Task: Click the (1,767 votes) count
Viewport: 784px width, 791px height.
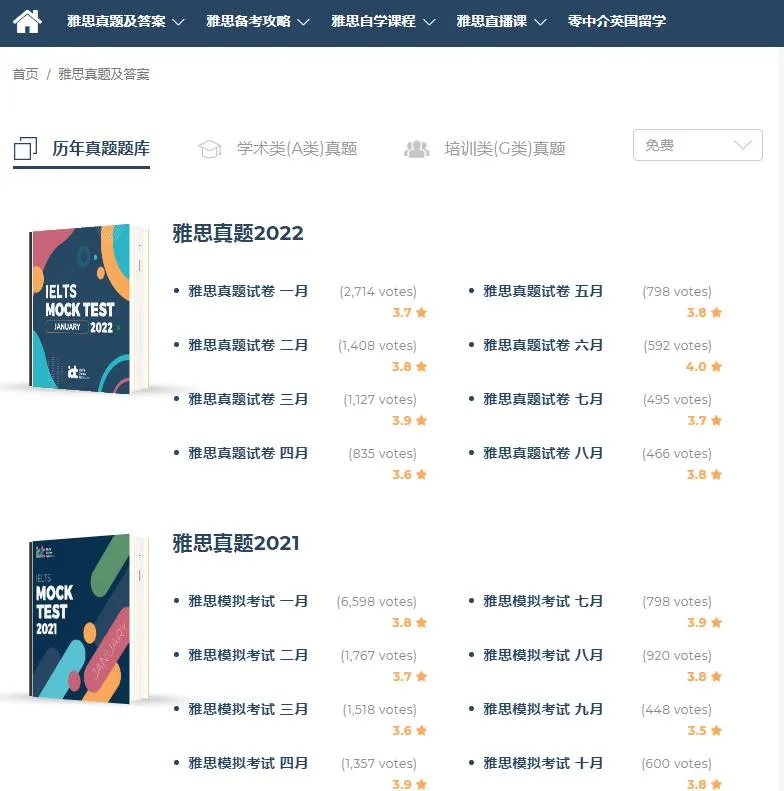Action: [x=378, y=656]
